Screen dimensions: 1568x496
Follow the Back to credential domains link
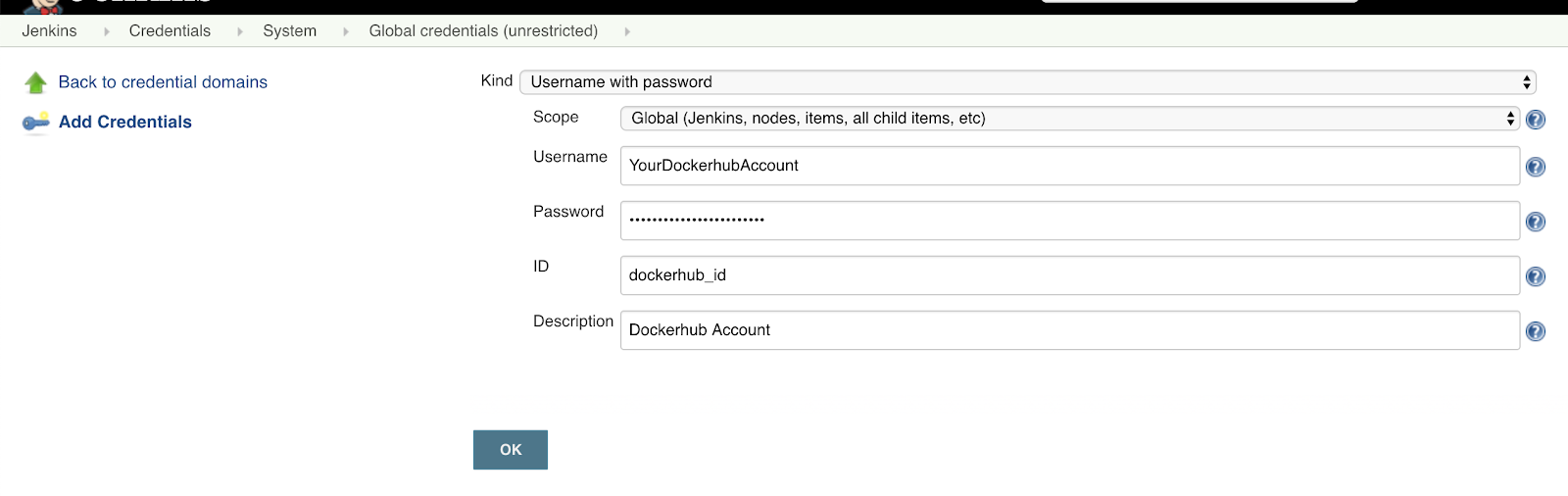point(163,82)
